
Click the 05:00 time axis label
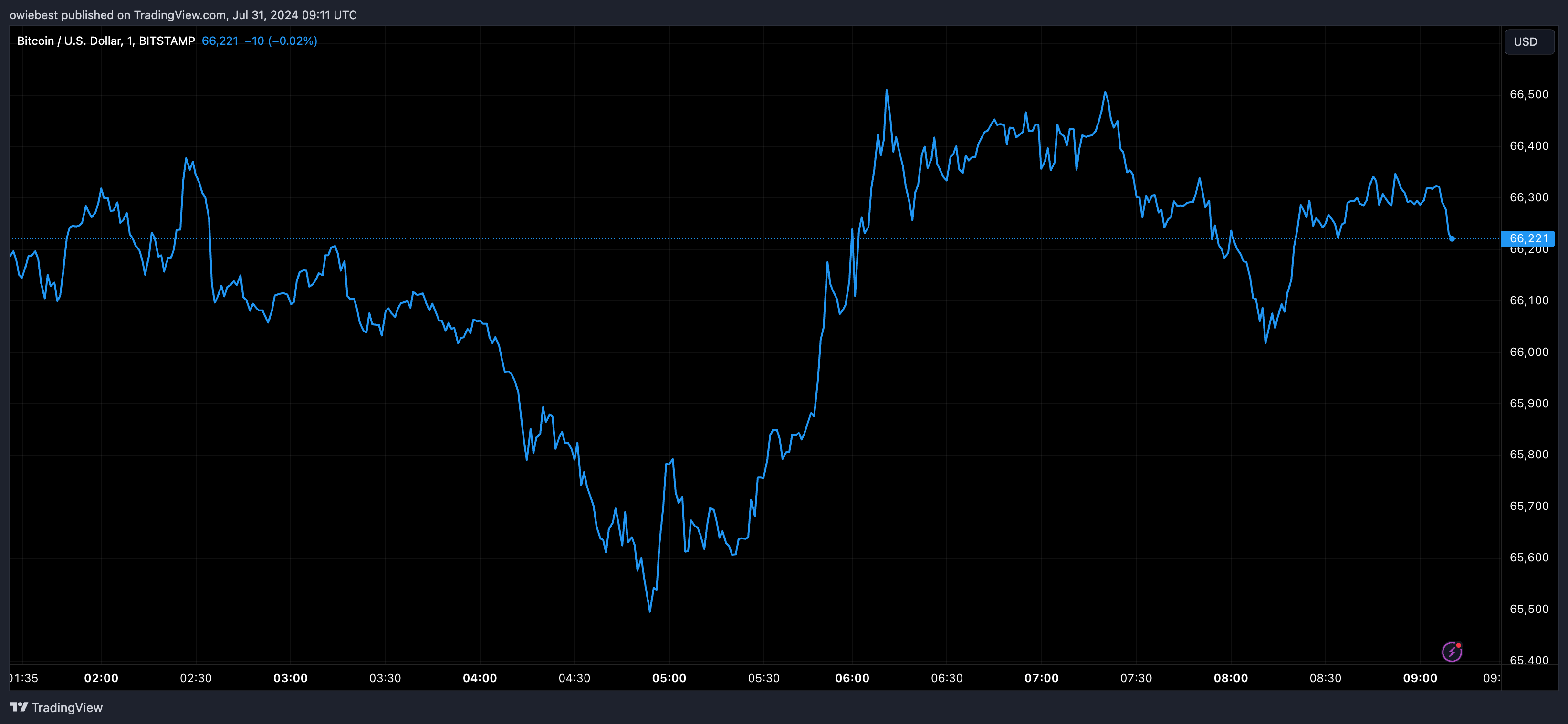[669, 678]
